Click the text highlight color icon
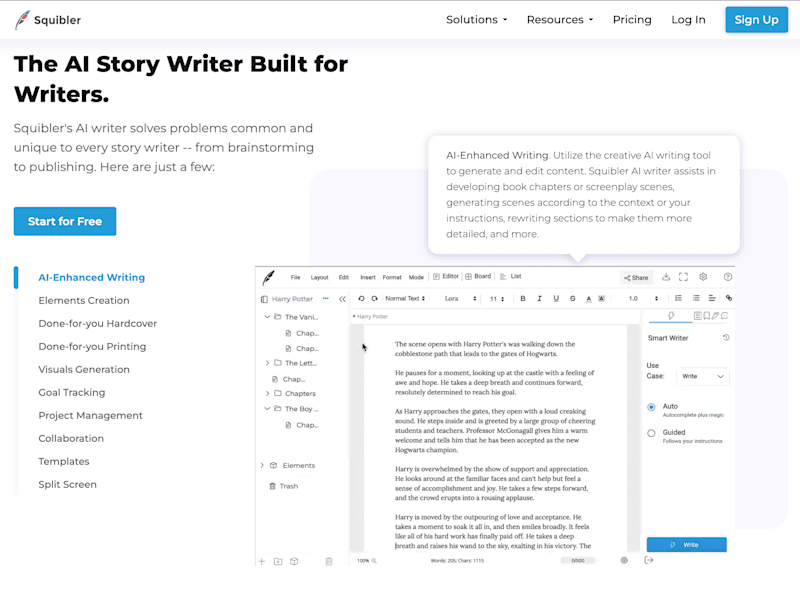This screenshot has width=800, height=600. pos(602,298)
